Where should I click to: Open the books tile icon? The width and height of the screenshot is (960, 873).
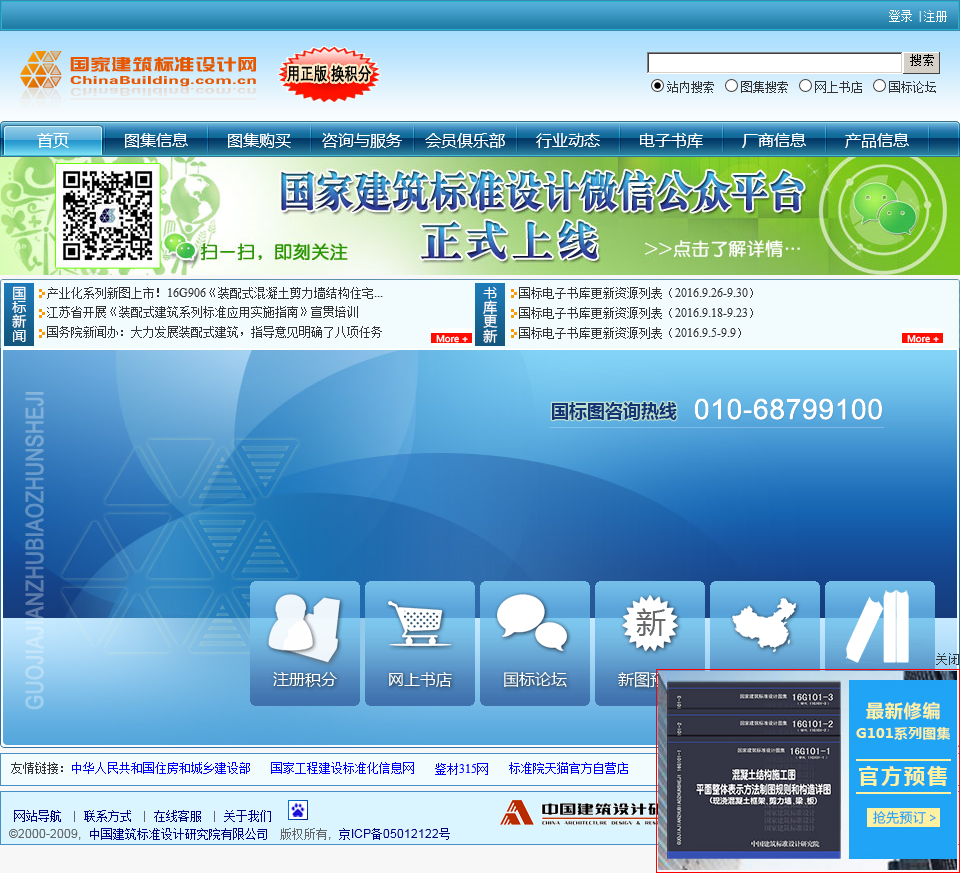point(880,626)
